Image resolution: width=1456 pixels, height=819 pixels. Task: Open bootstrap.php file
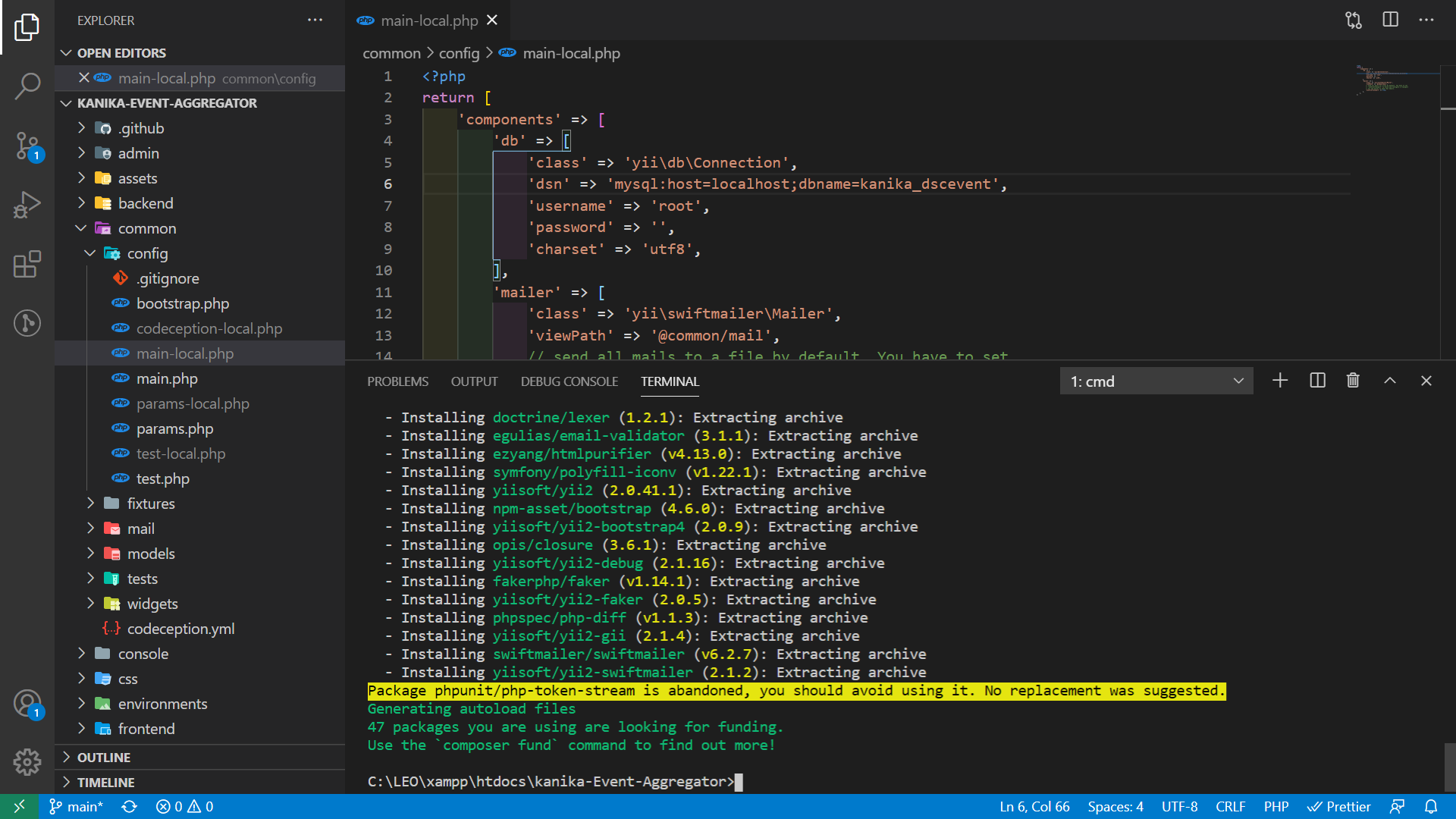pyautogui.click(x=200, y=303)
